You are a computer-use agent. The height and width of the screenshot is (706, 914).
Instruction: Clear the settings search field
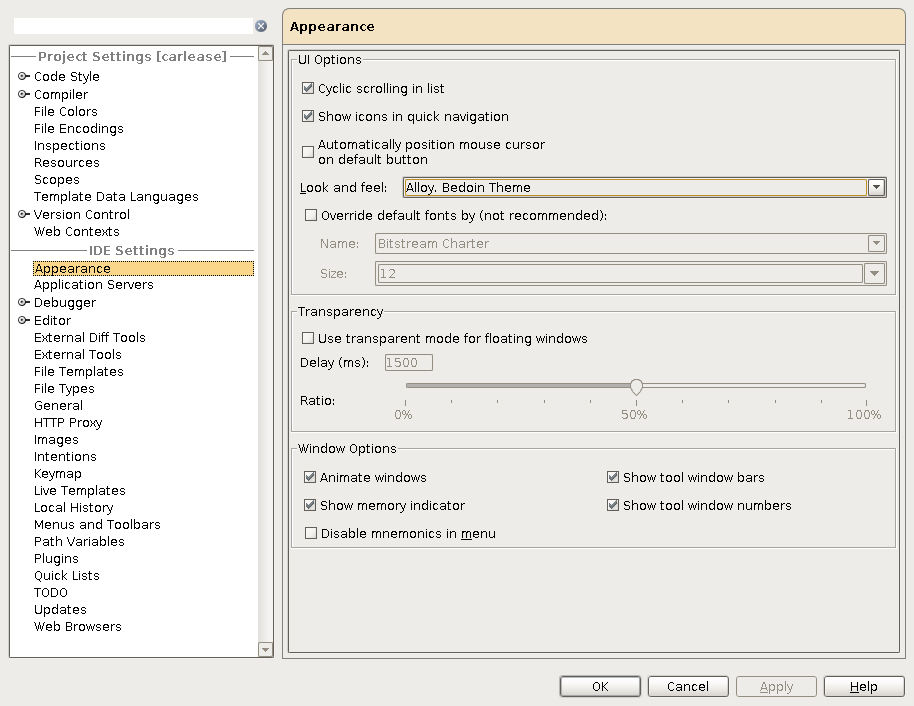(261, 26)
